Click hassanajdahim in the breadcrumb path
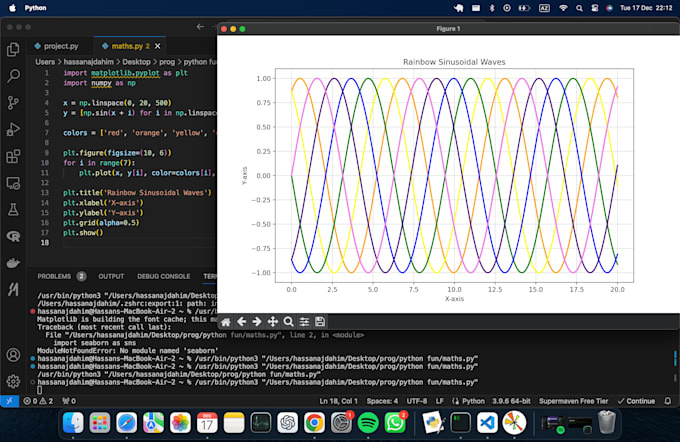Image resolution: width=680 pixels, height=442 pixels. [x=88, y=62]
